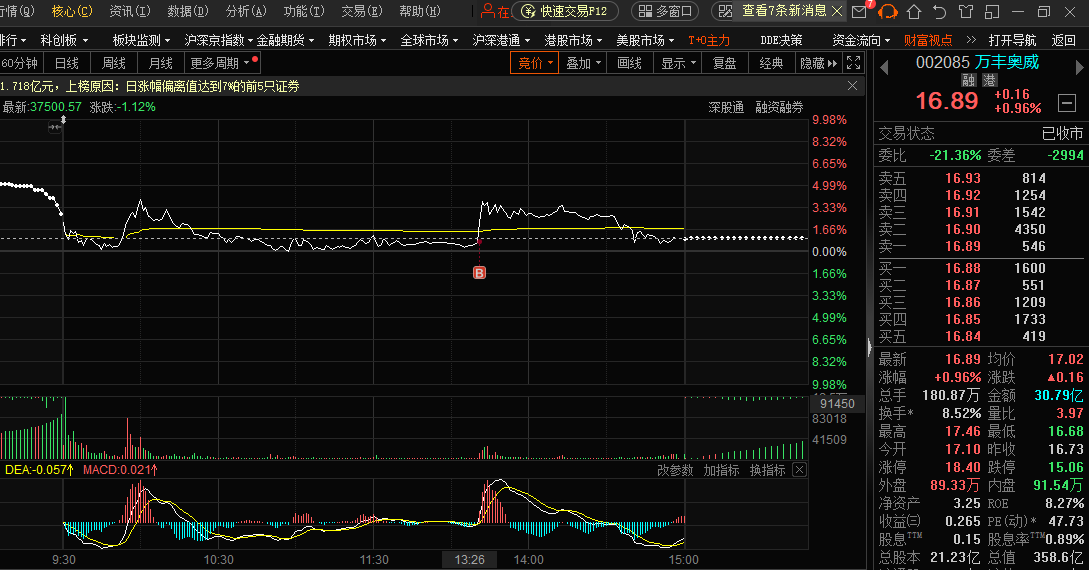This screenshot has width=1089, height=570.
Task: Click the 融资融券 label on chart
Action: [x=779, y=107]
